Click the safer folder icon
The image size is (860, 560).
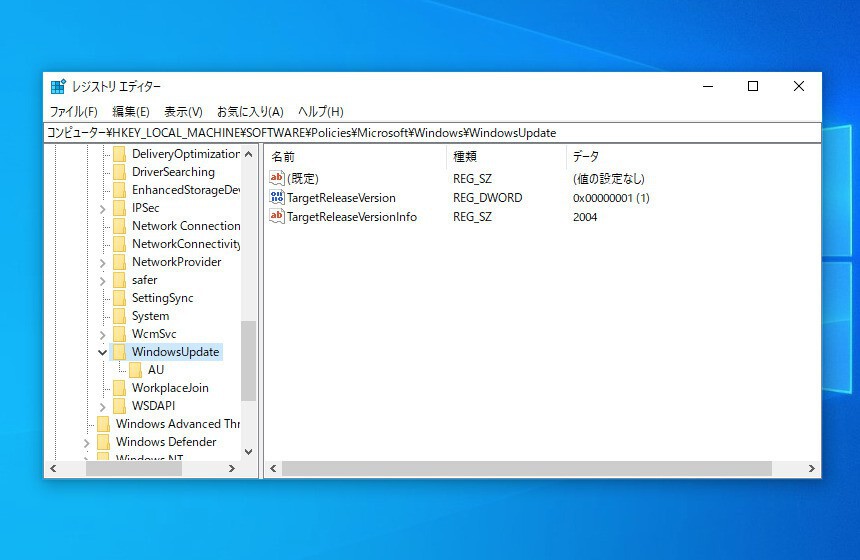click(120, 280)
